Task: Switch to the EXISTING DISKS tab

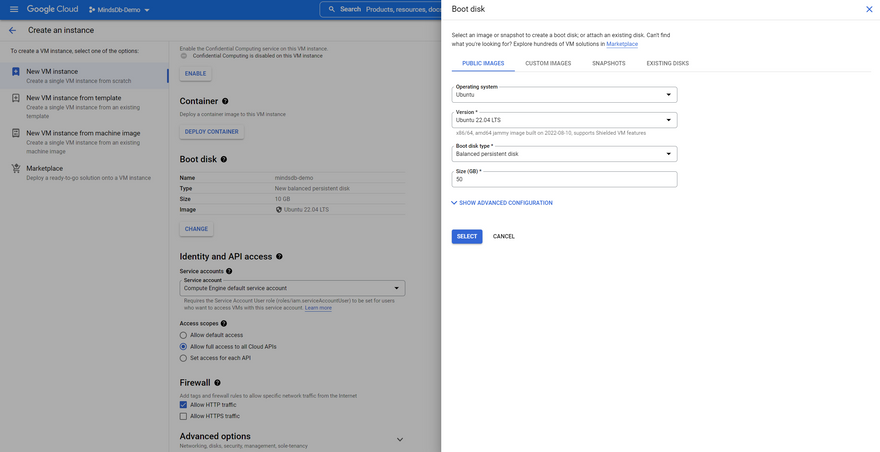Action: click(x=667, y=63)
